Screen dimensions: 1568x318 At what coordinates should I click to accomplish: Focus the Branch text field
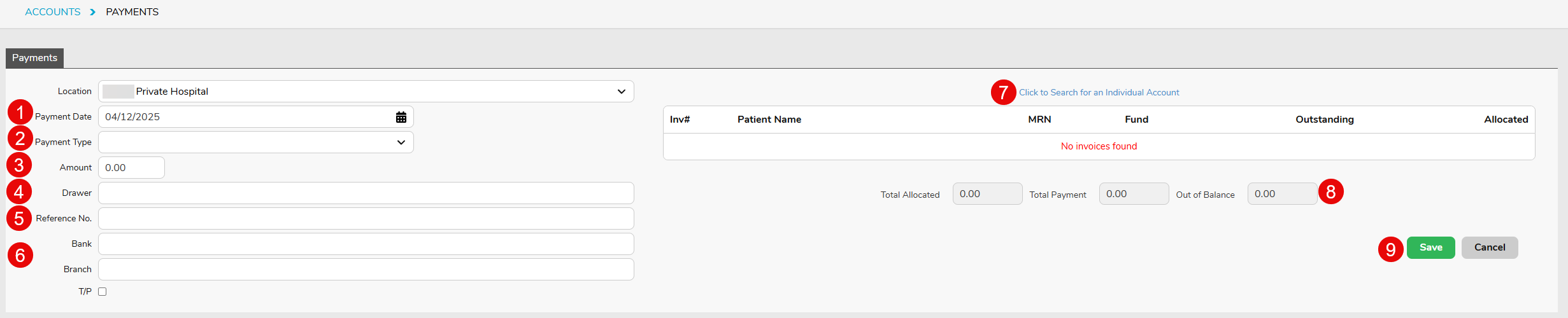click(x=366, y=270)
